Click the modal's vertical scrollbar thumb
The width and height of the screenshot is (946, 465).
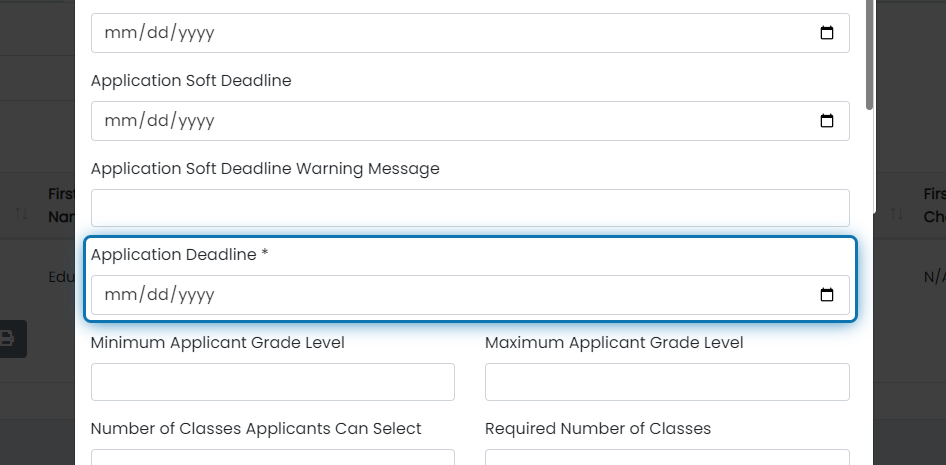coord(869,54)
